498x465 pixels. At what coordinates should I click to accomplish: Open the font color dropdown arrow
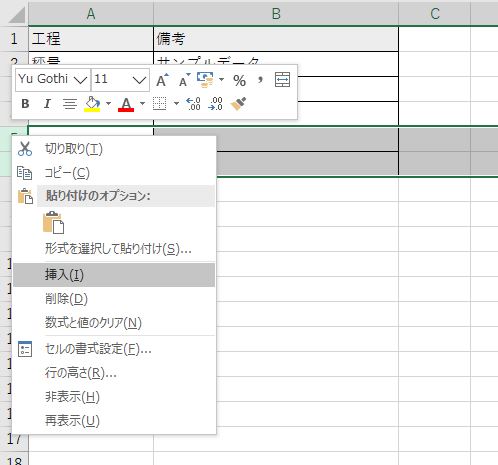(x=143, y=104)
